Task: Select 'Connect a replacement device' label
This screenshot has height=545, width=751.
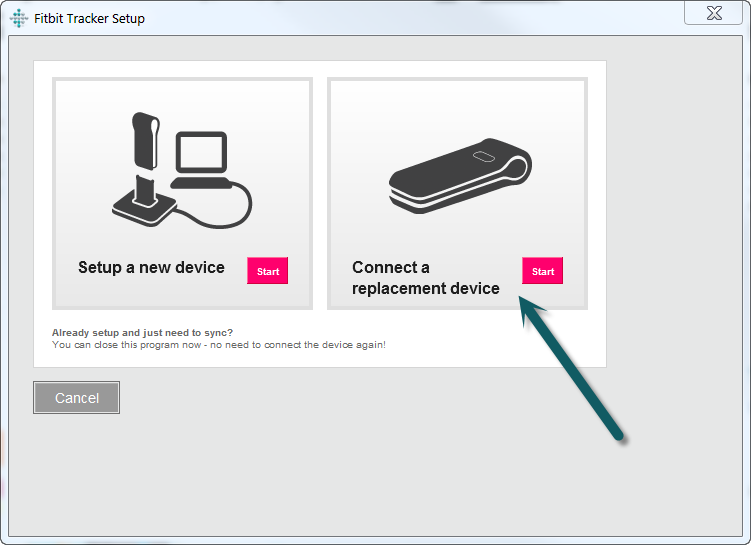Action: (425, 278)
